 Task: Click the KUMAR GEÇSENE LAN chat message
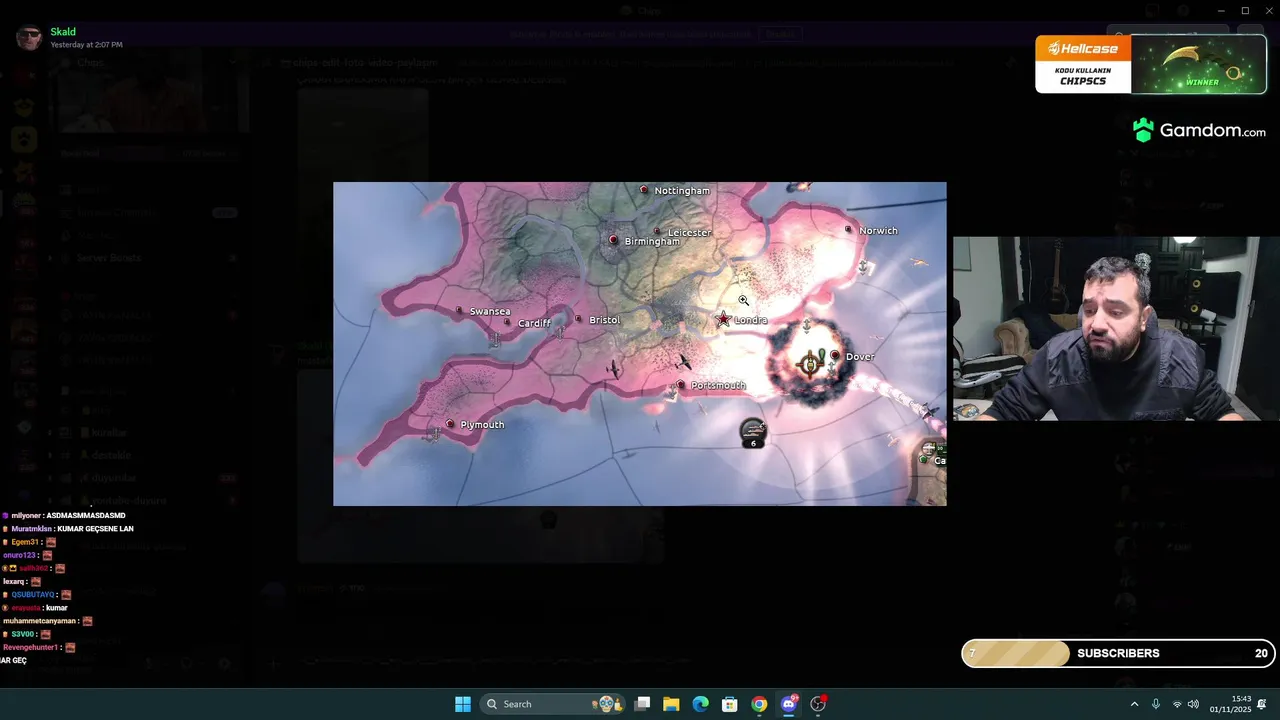[95, 528]
